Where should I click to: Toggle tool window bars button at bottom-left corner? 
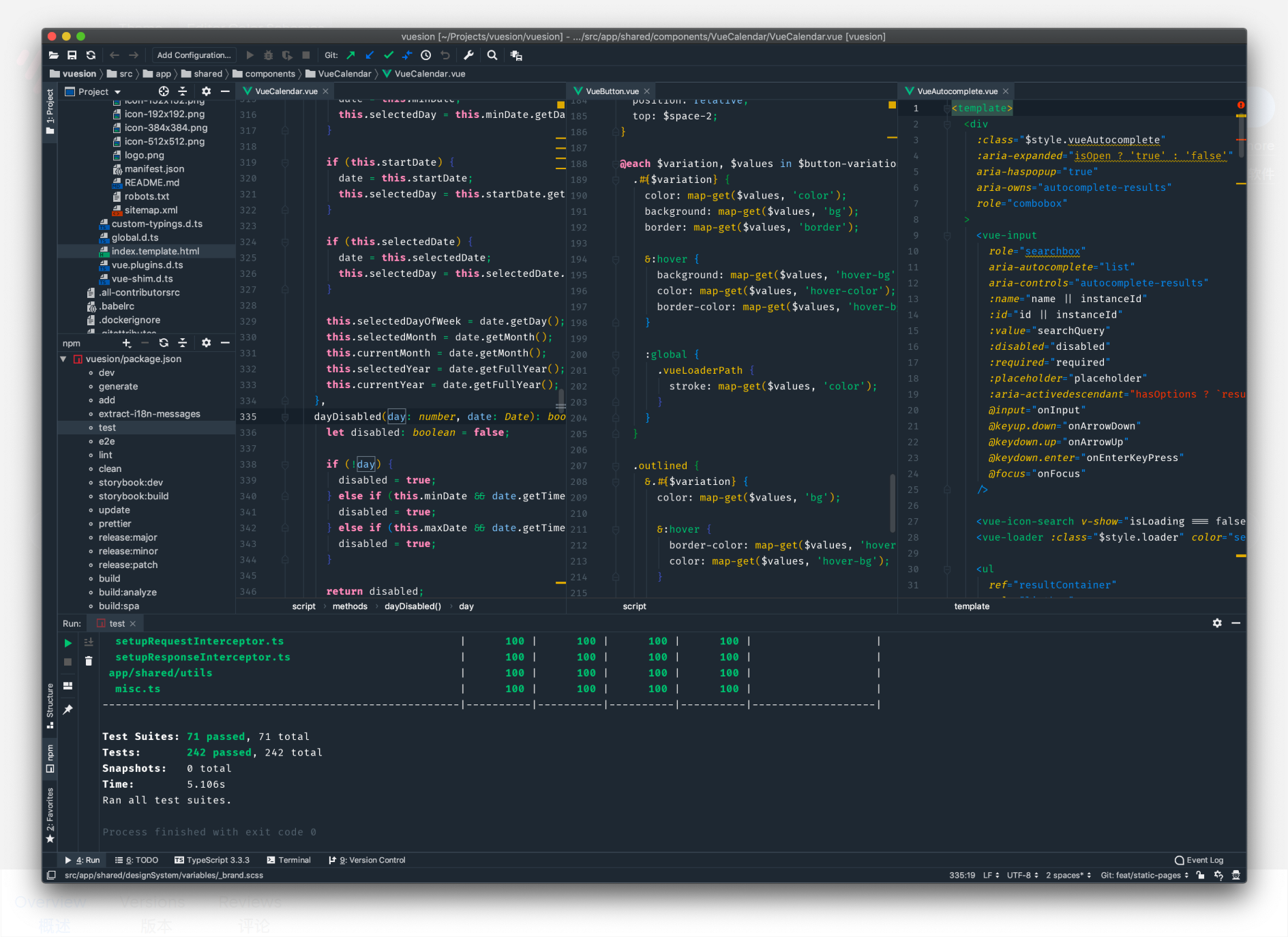click(x=51, y=876)
